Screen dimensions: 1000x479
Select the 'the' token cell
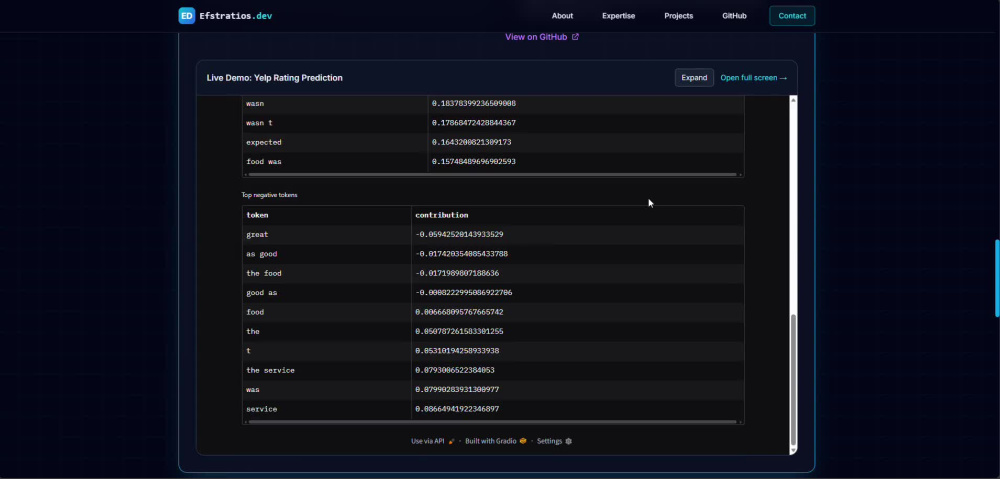(x=327, y=332)
